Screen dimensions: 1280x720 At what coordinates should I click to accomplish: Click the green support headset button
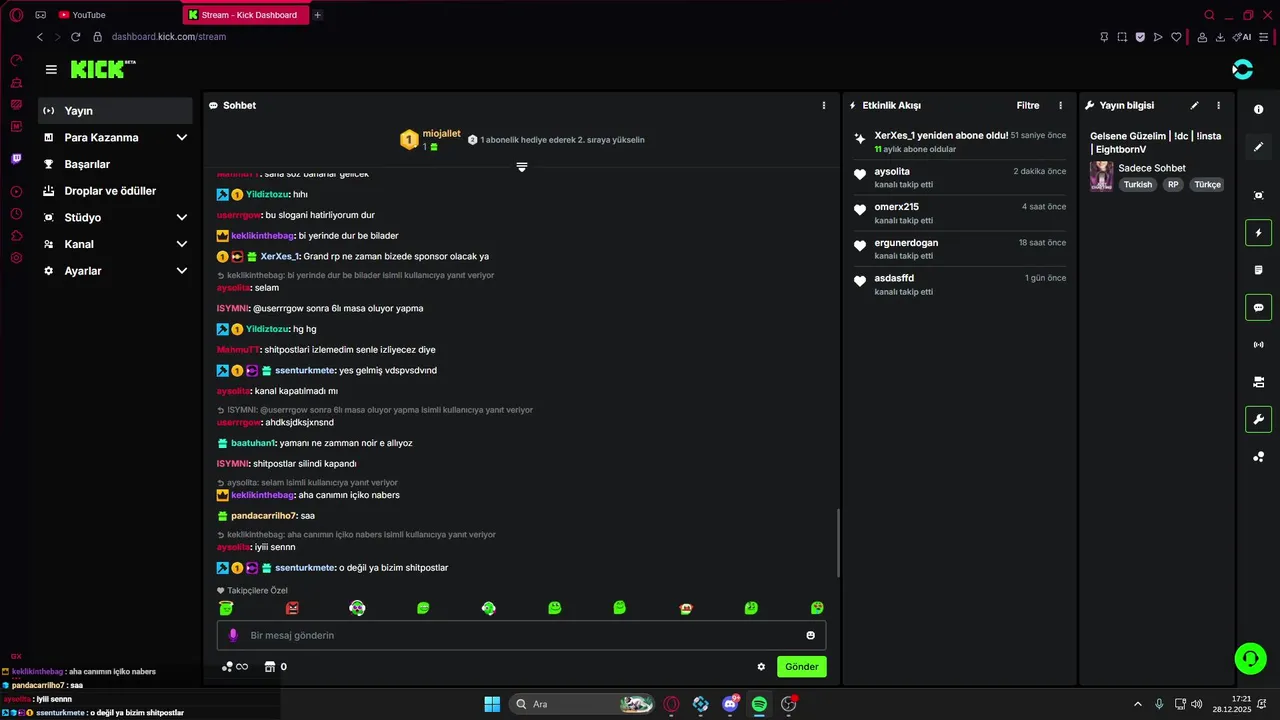[x=1250, y=658]
